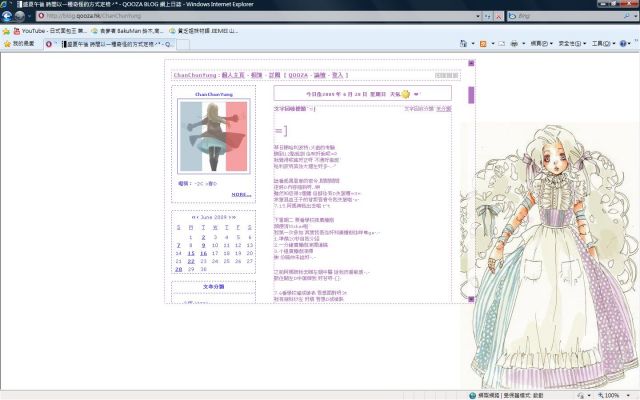Click the Refresh page icon
This screenshot has width=640, height=400.
pyautogui.click(x=488, y=16)
